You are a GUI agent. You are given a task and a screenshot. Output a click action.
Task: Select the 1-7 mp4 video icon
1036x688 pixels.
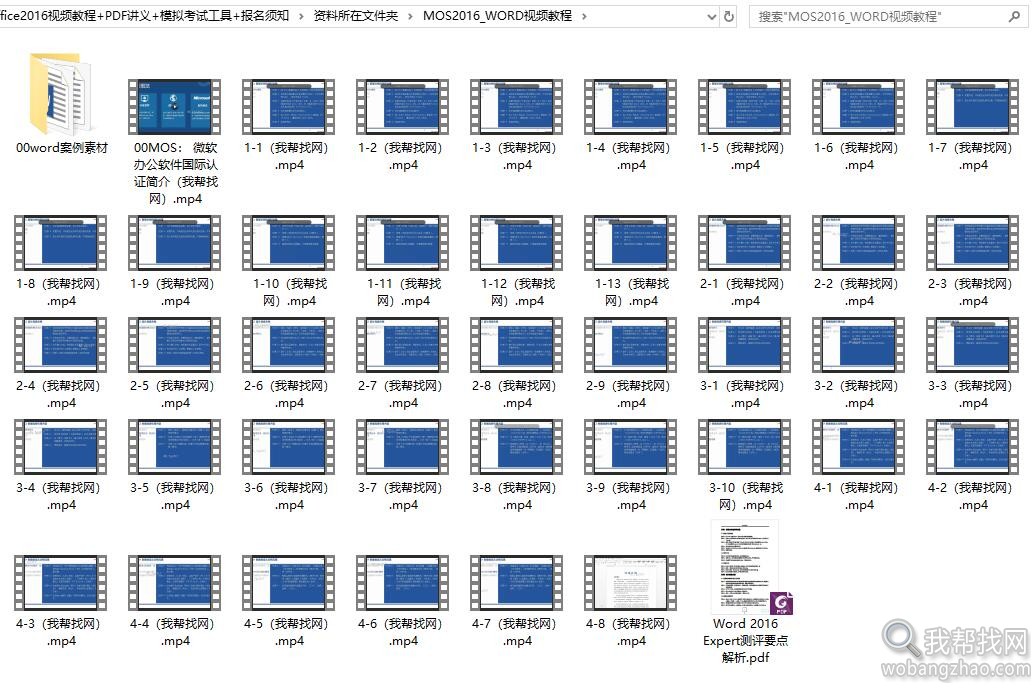pos(973,107)
